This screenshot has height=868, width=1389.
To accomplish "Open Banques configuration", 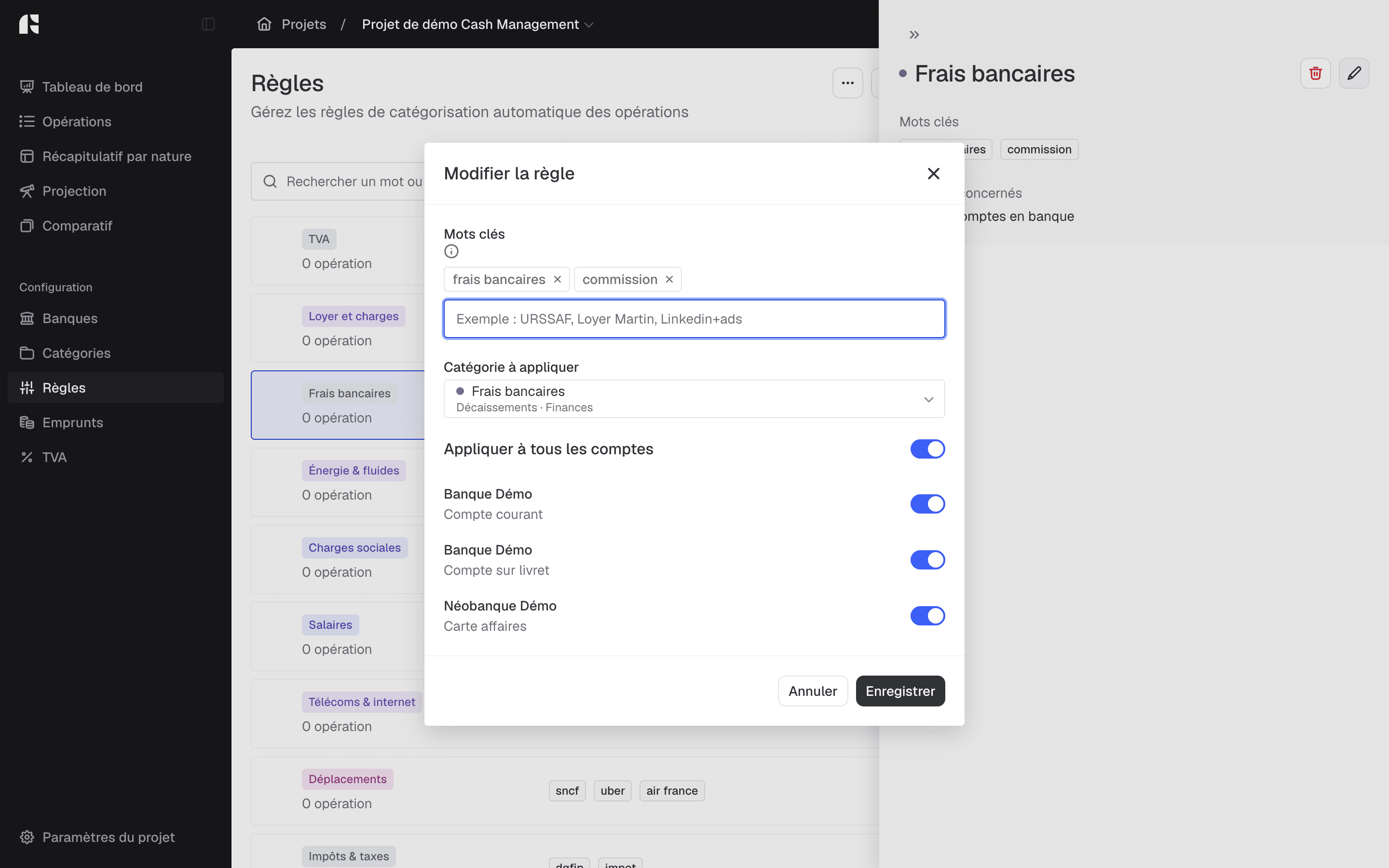I will click(x=115, y=318).
